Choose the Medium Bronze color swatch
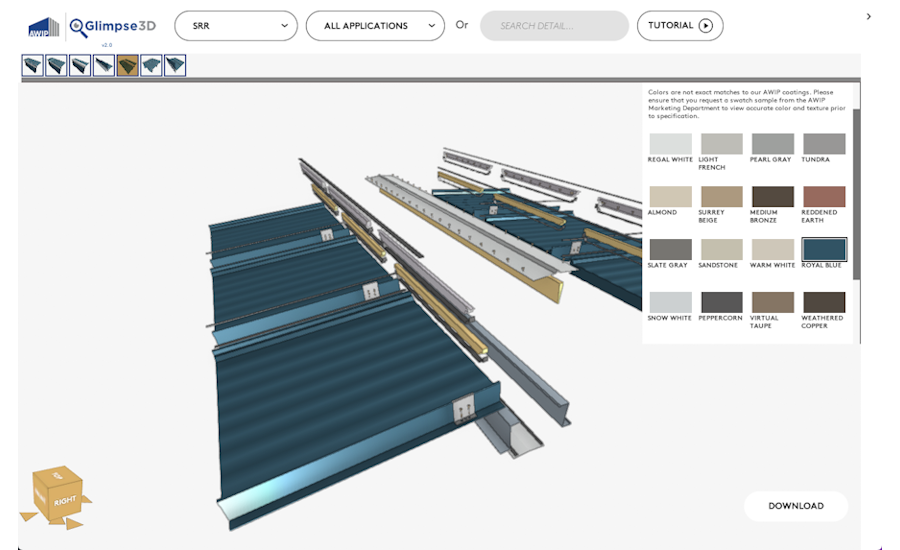This screenshot has height=550, width=900. 772,197
